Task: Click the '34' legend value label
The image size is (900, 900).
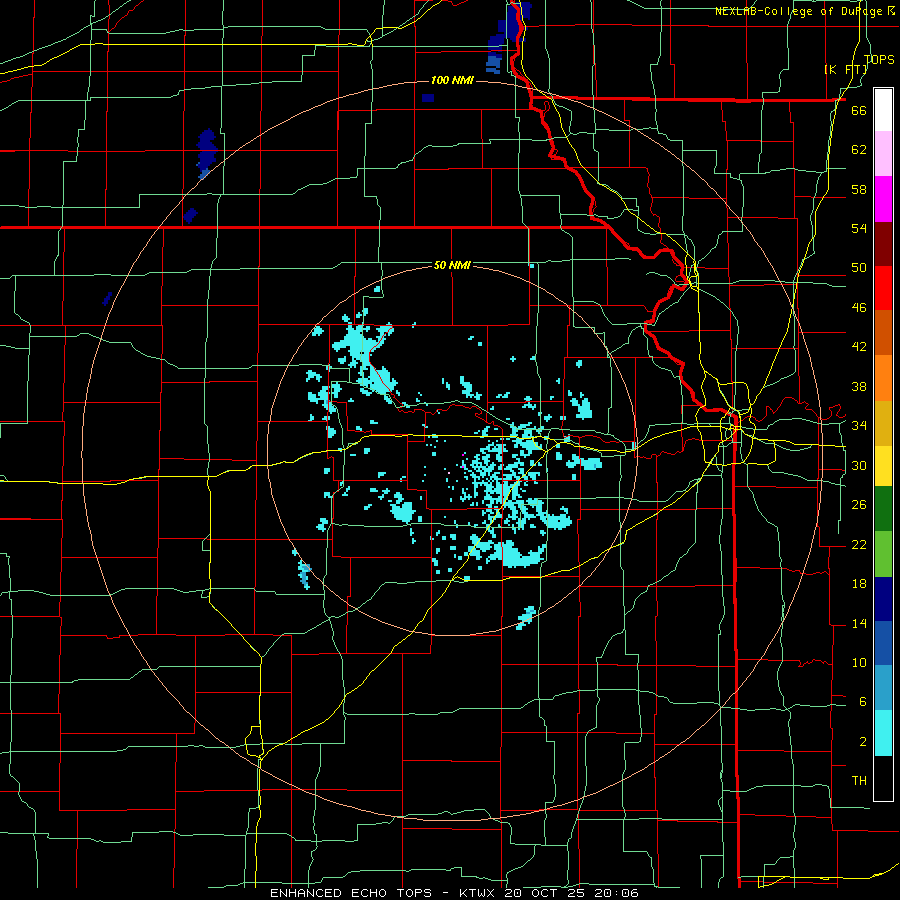Action: click(x=859, y=426)
